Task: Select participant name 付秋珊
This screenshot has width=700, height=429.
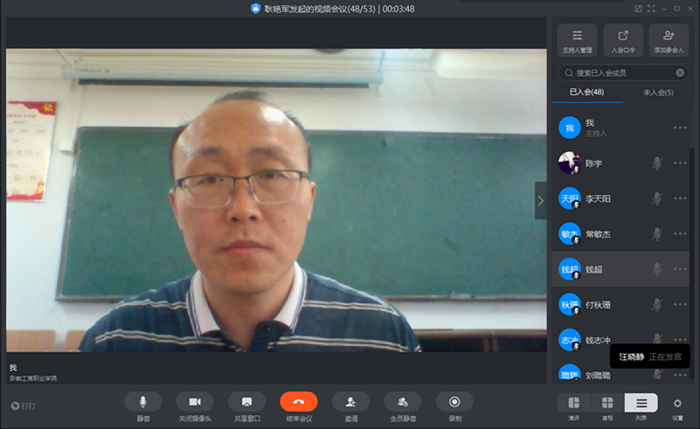Action: 598,305
